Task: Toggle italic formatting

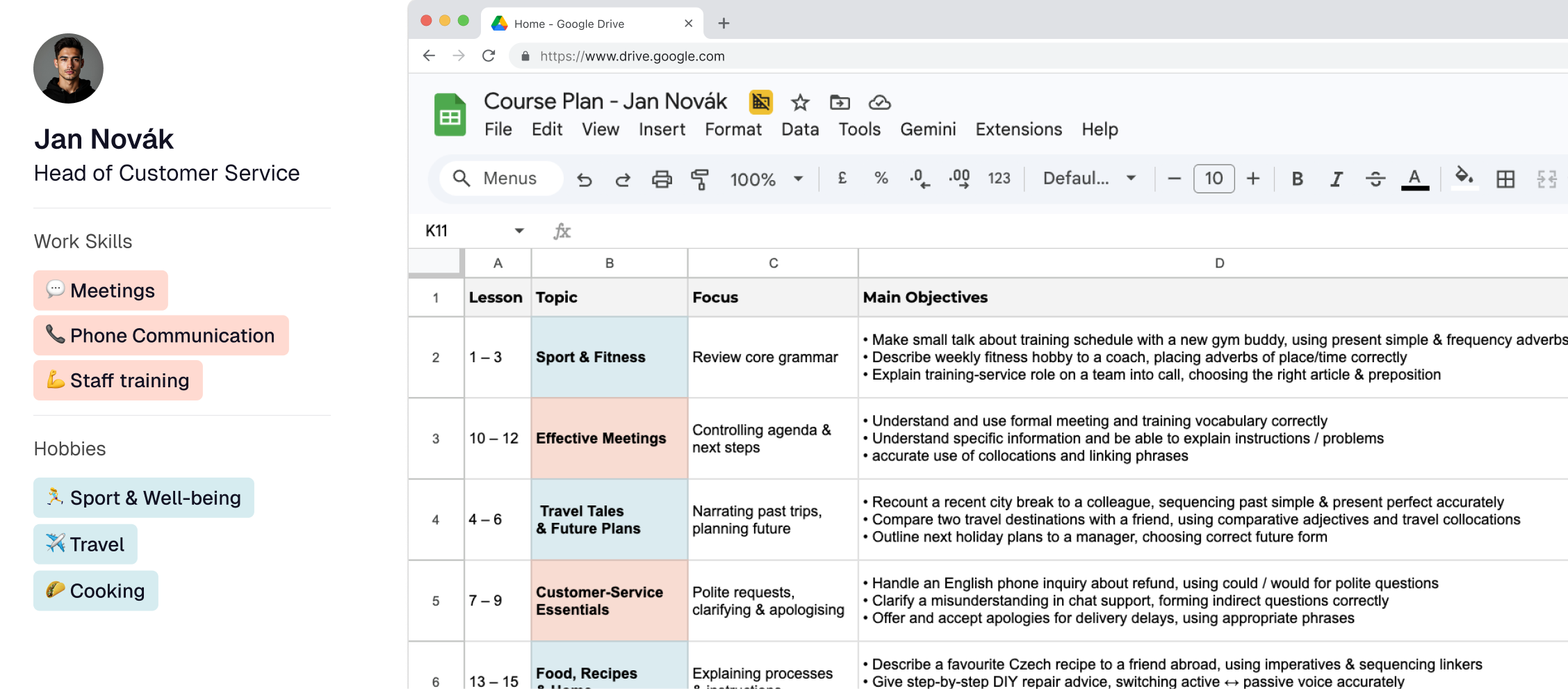Action: pos(1336,179)
